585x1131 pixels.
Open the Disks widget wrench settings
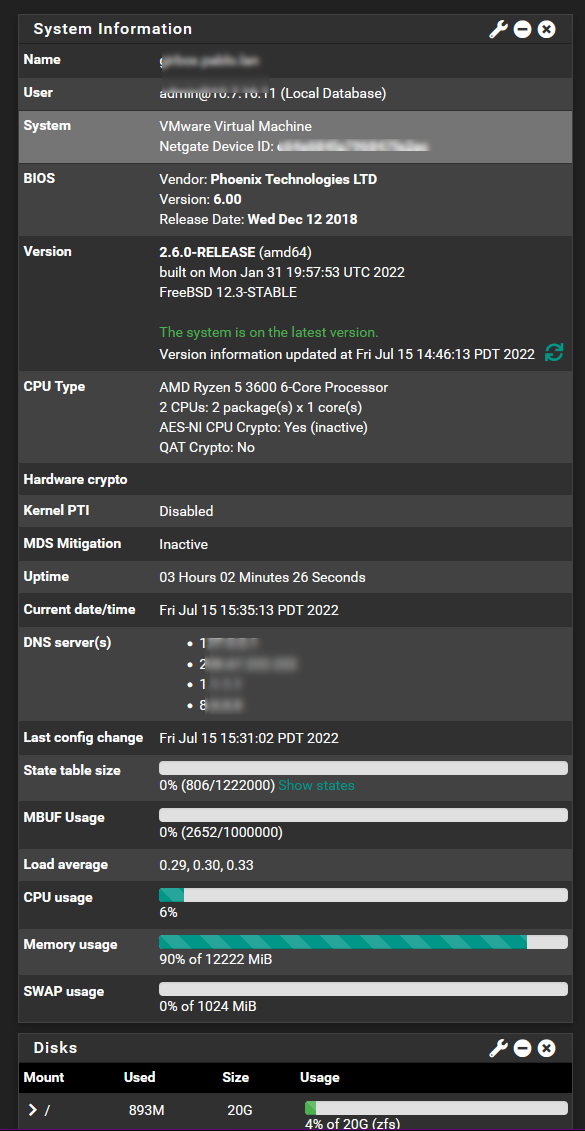(498, 1048)
